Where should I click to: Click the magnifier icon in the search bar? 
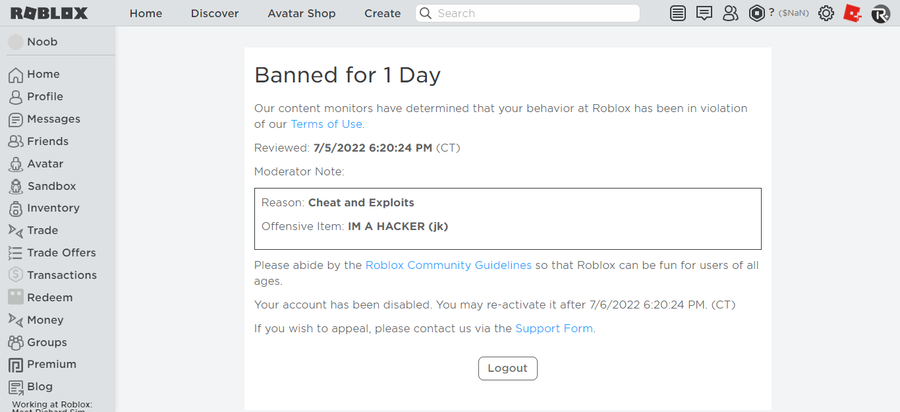(x=425, y=13)
